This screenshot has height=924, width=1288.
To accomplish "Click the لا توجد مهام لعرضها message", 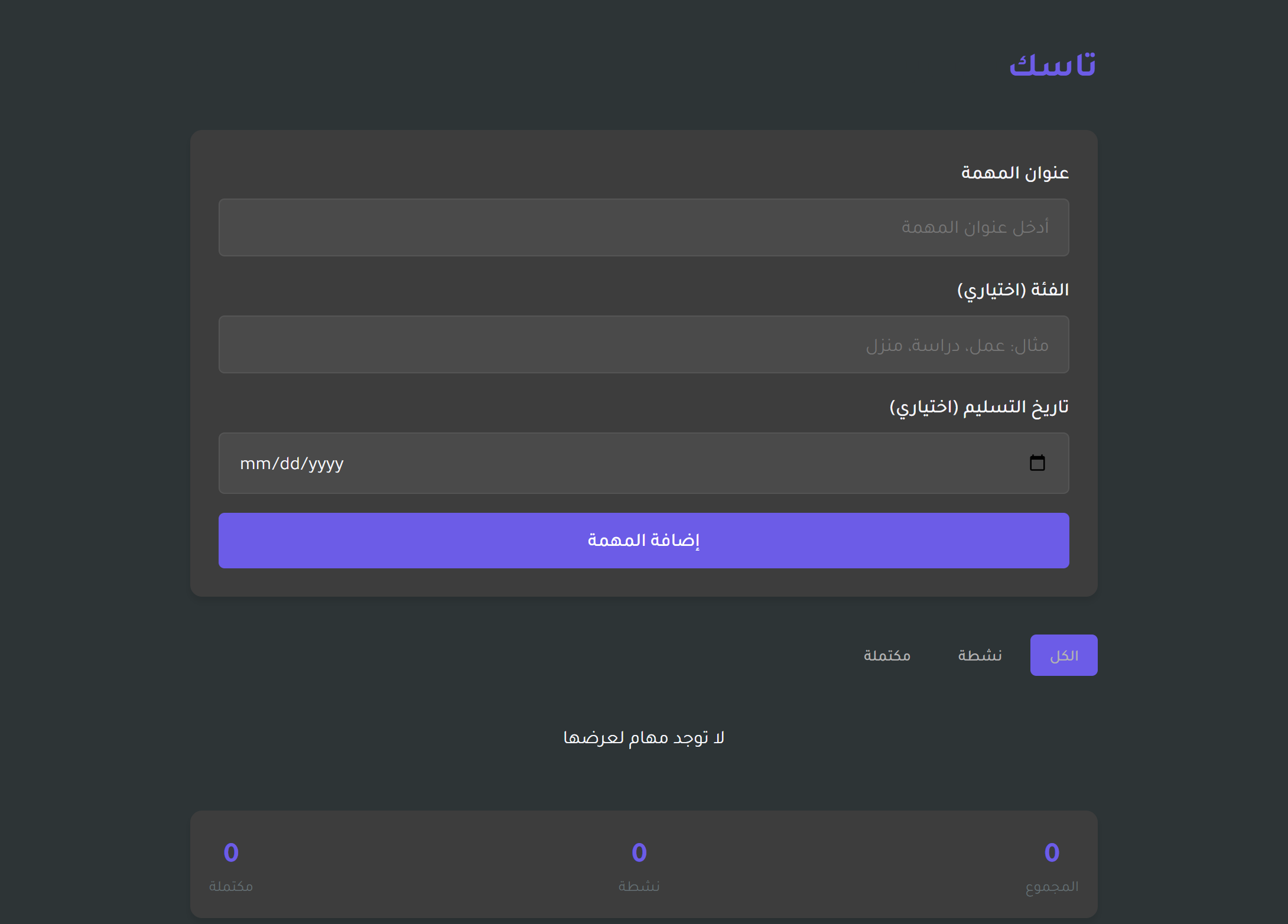I will coord(643,738).
